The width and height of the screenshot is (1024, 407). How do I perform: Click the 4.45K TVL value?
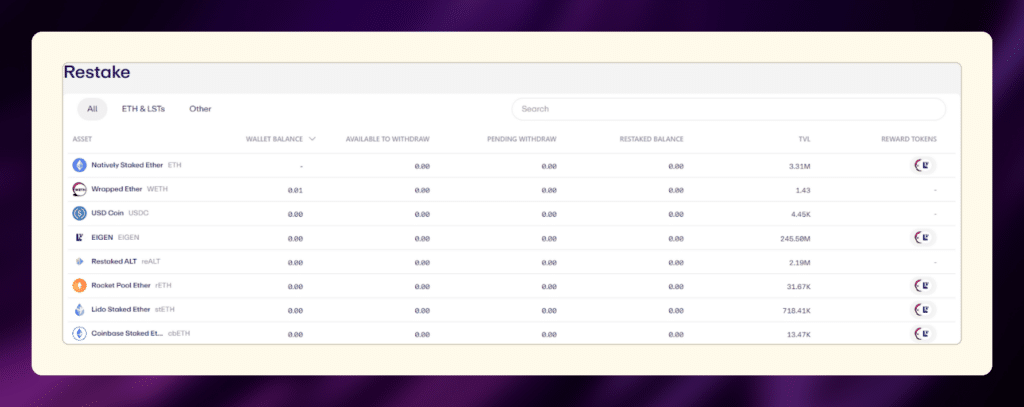[x=801, y=214]
